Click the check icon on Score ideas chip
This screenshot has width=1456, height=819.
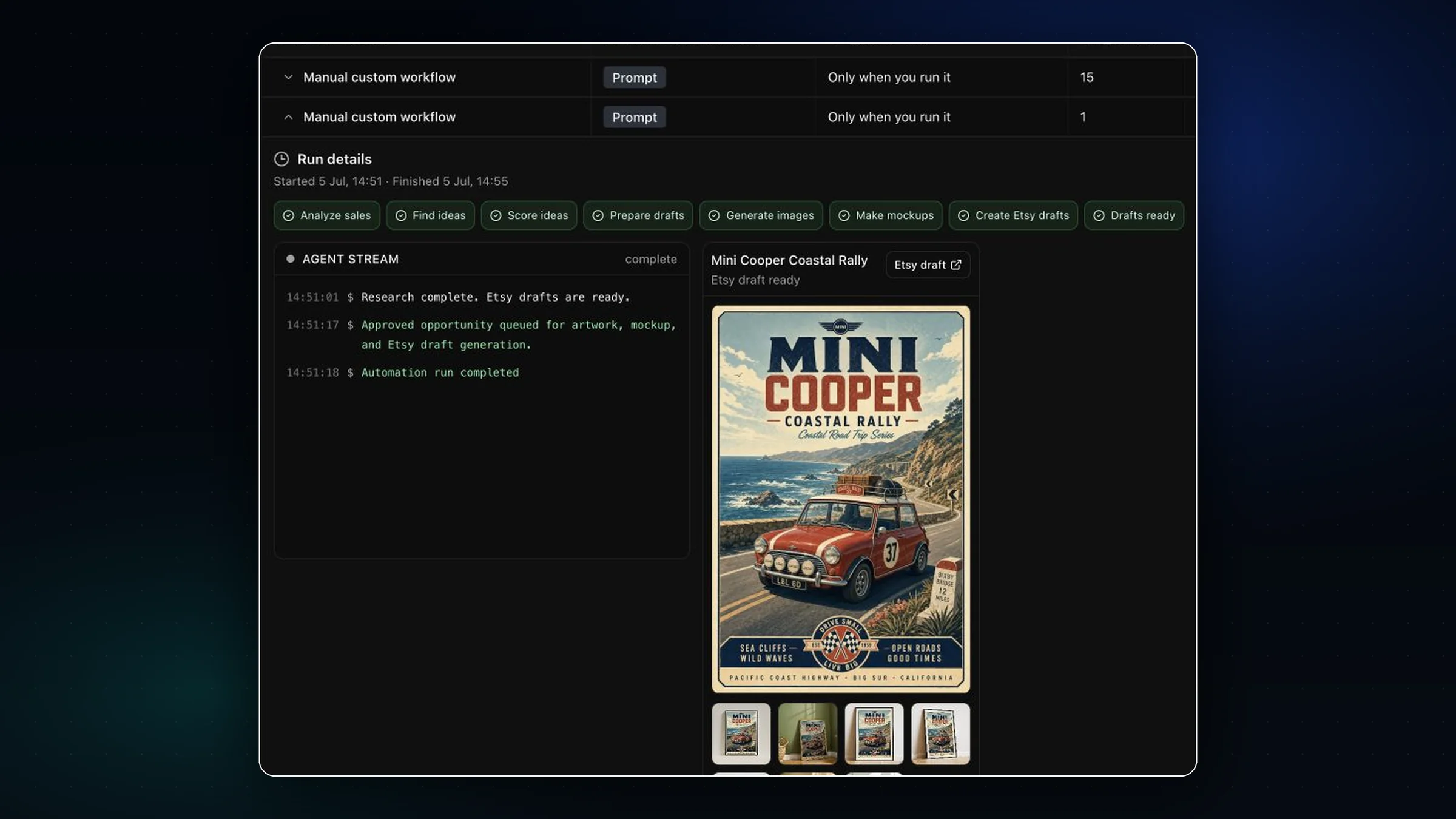(x=496, y=215)
